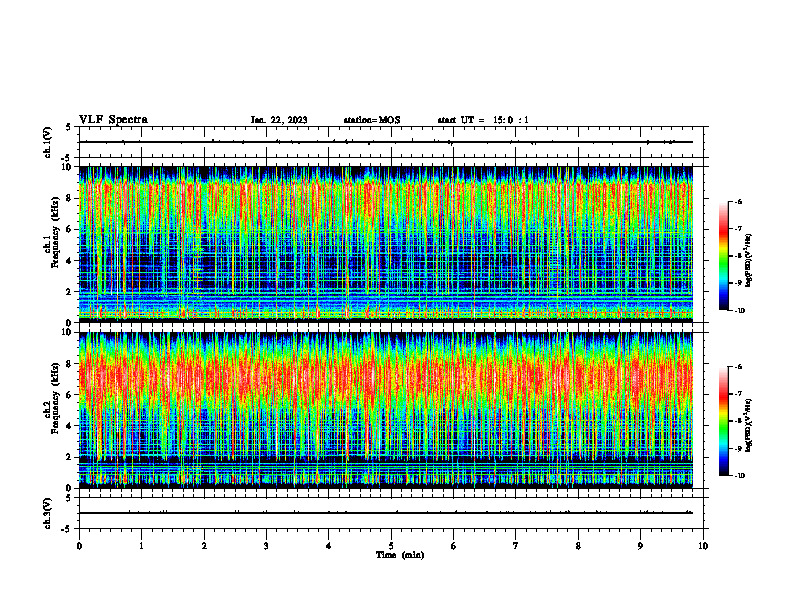Image resolution: width=792 pixels, height=612 pixels.
Task: Click inside the ch.1 spectrogram panel
Action: [x=386, y=244]
